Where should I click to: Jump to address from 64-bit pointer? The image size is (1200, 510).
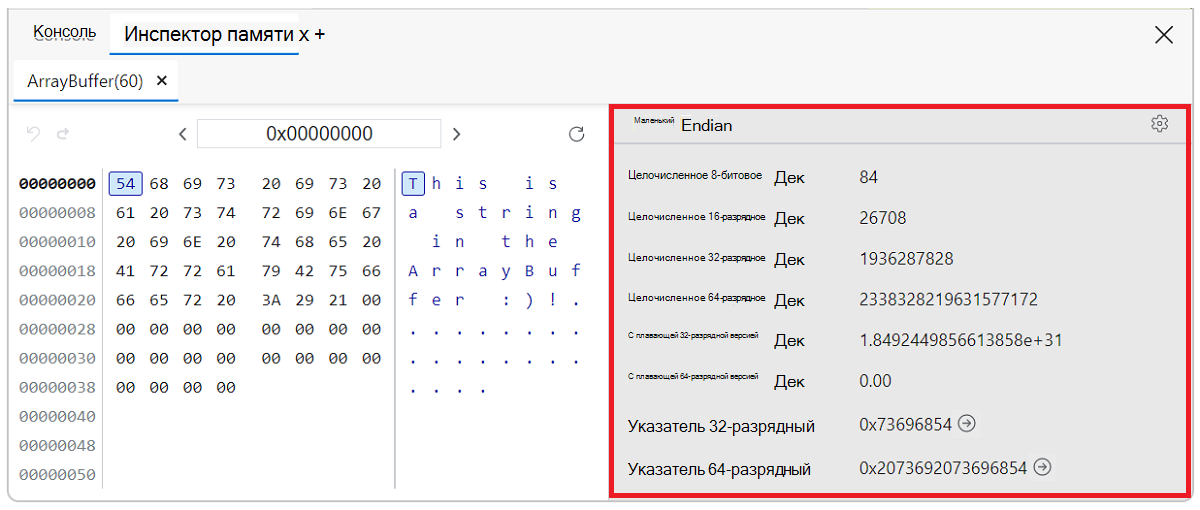(1042, 467)
